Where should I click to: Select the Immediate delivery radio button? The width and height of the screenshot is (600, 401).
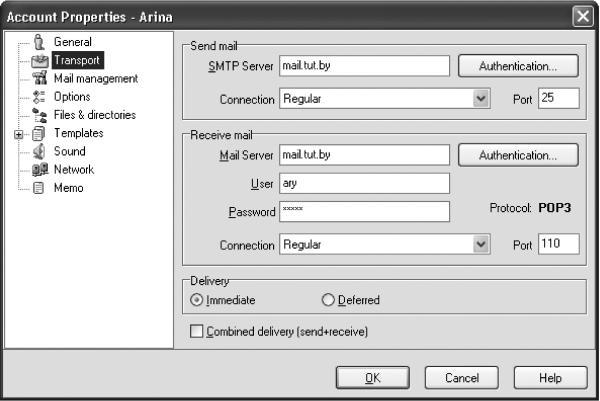[196, 300]
